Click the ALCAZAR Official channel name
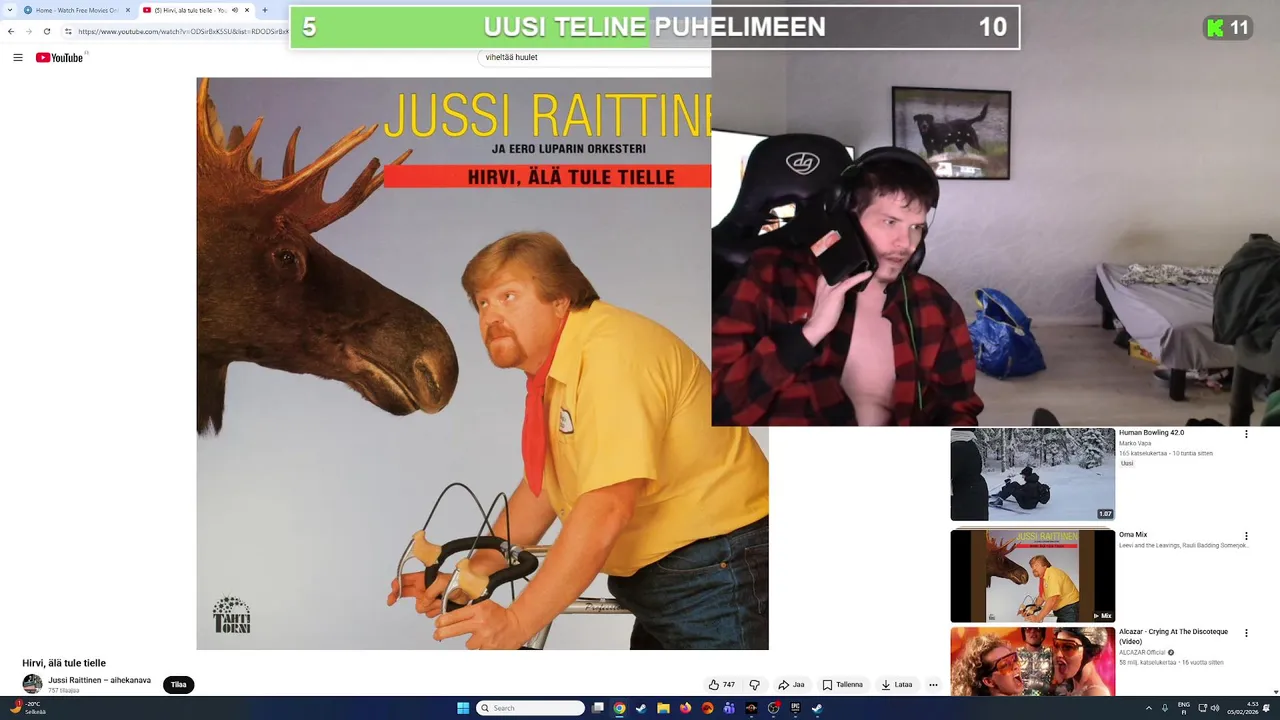1280x720 pixels. click(x=1142, y=652)
